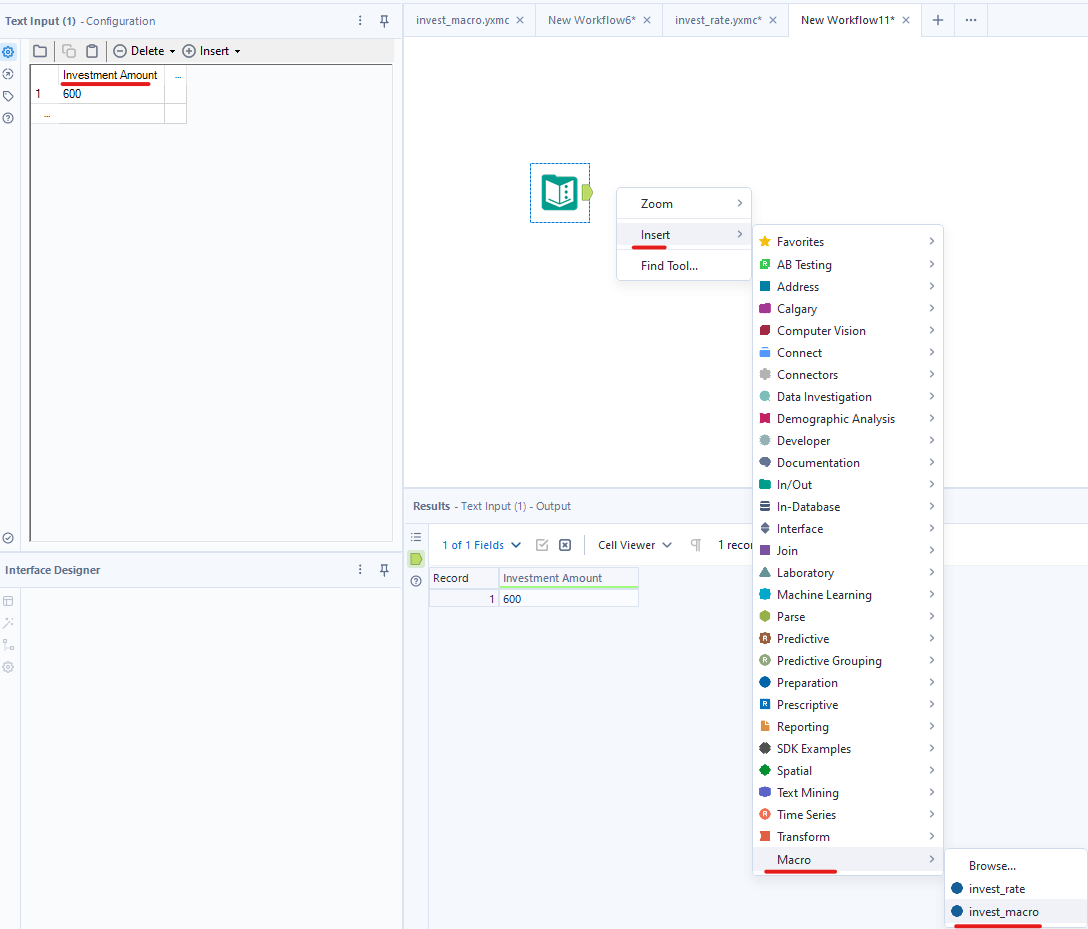
Task: Open the Delete dropdown in configuration toolbar
Action: (x=144, y=51)
